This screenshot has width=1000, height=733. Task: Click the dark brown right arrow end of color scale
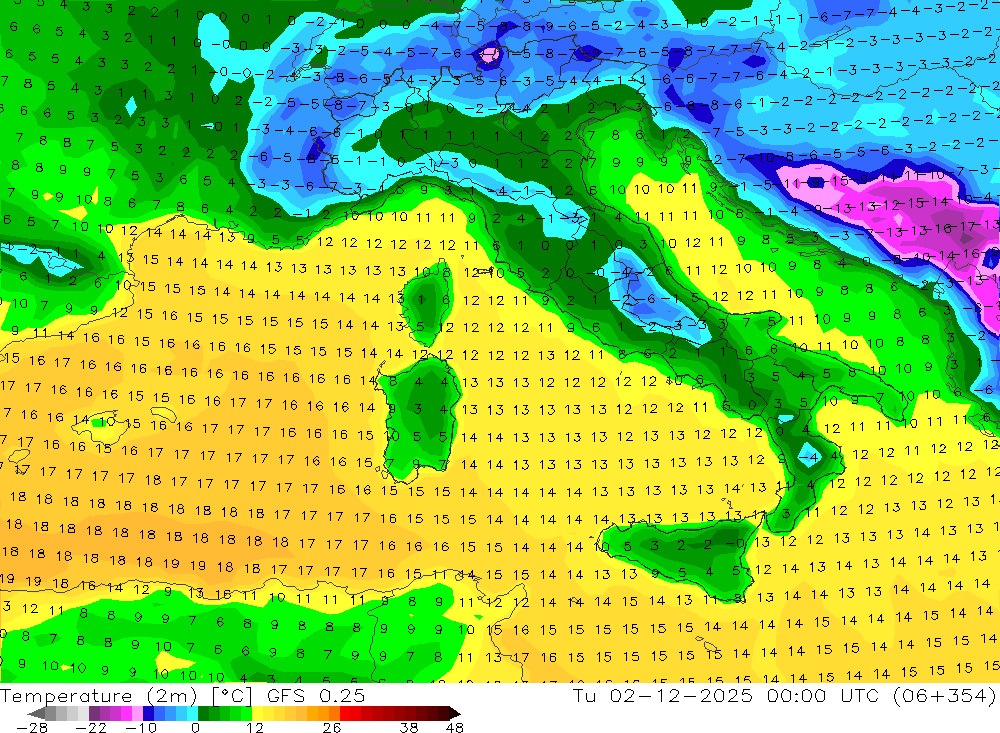tap(453, 713)
